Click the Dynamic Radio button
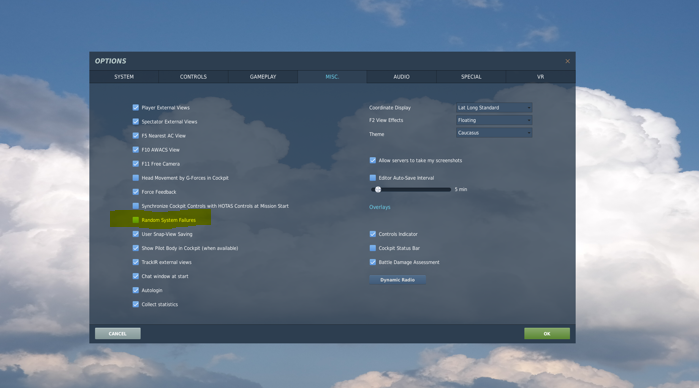699x388 pixels. [x=397, y=280]
